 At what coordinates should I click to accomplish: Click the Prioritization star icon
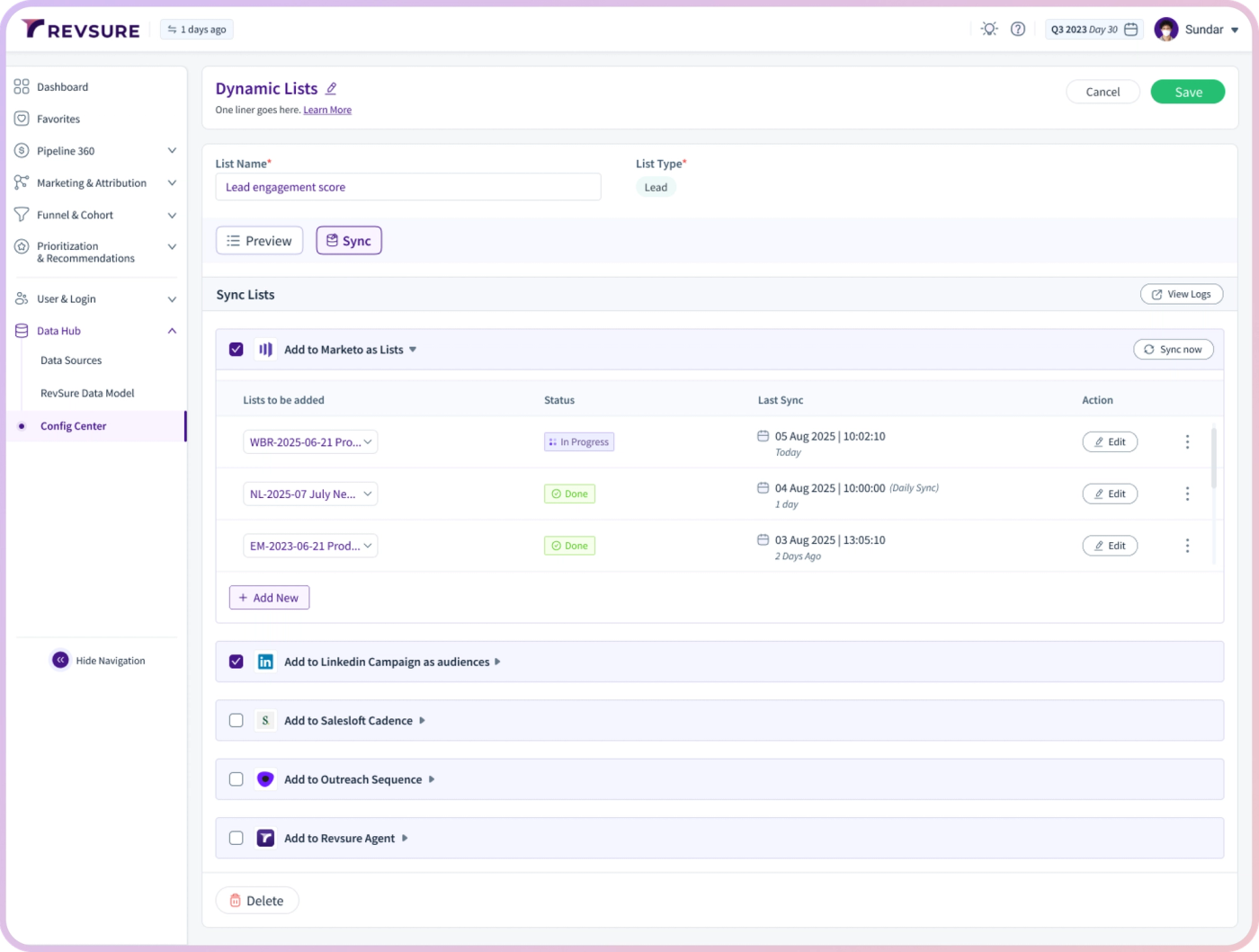[x=22, y=246]
